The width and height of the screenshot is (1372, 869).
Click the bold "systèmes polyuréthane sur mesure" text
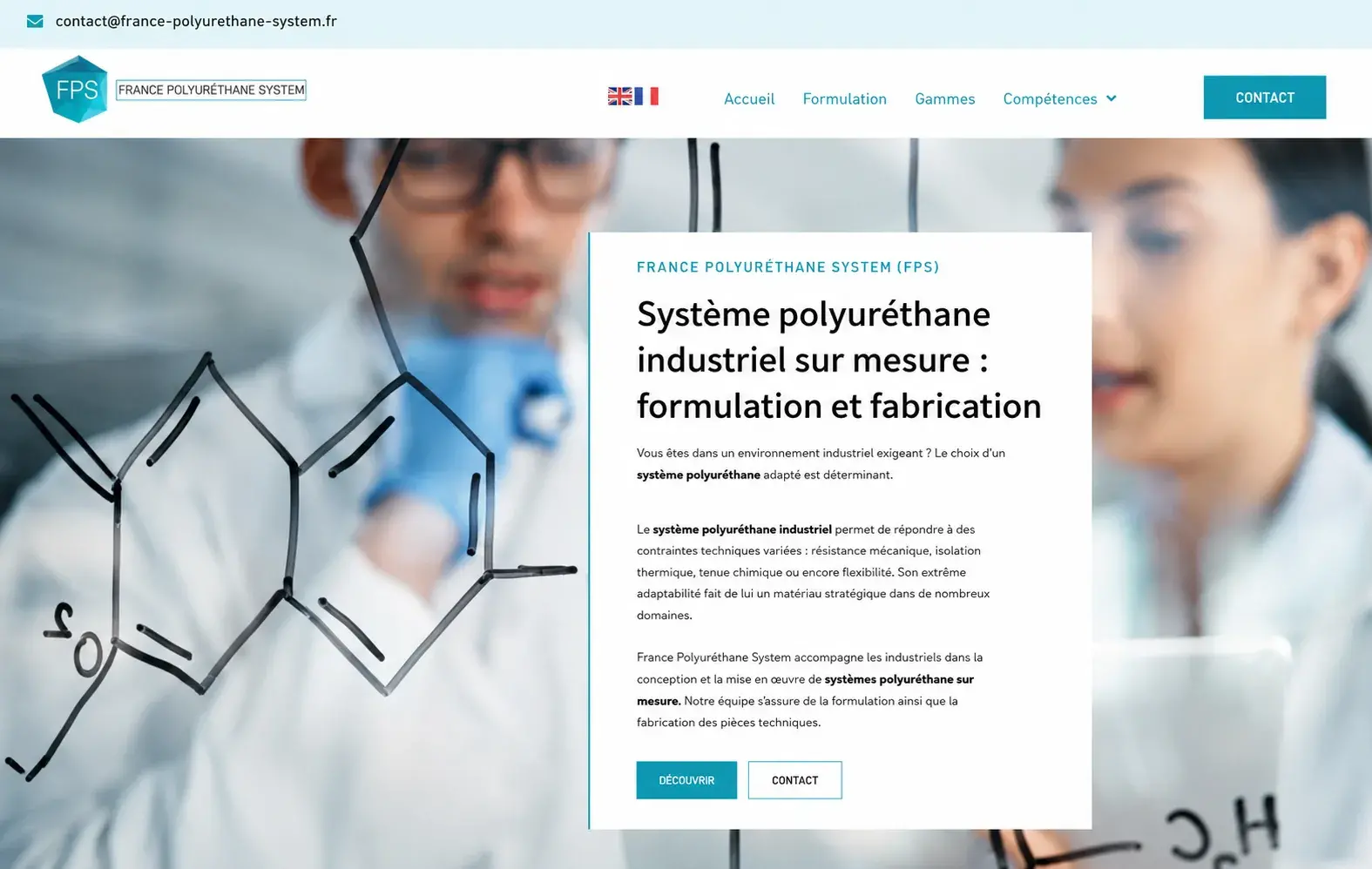[x=805, y=690]
